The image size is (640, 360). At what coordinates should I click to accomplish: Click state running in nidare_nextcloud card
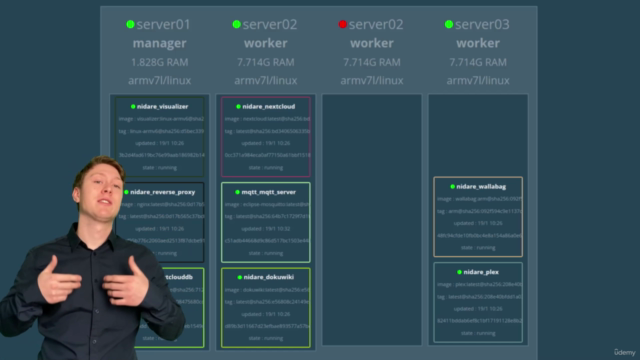(266, 168)
